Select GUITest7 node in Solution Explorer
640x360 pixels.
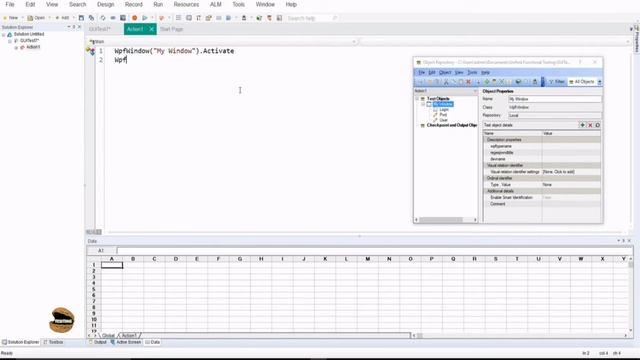pyautogui.click(x=29, y=41)
